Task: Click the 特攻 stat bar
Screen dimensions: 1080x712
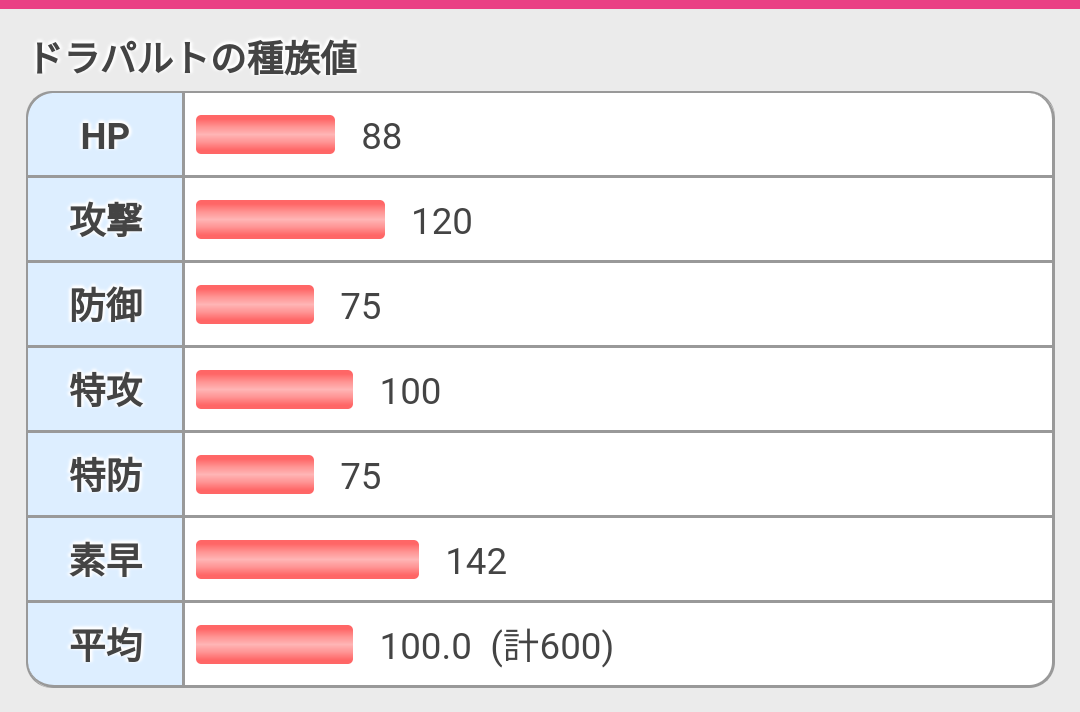Action: click(x=274, y=390)
